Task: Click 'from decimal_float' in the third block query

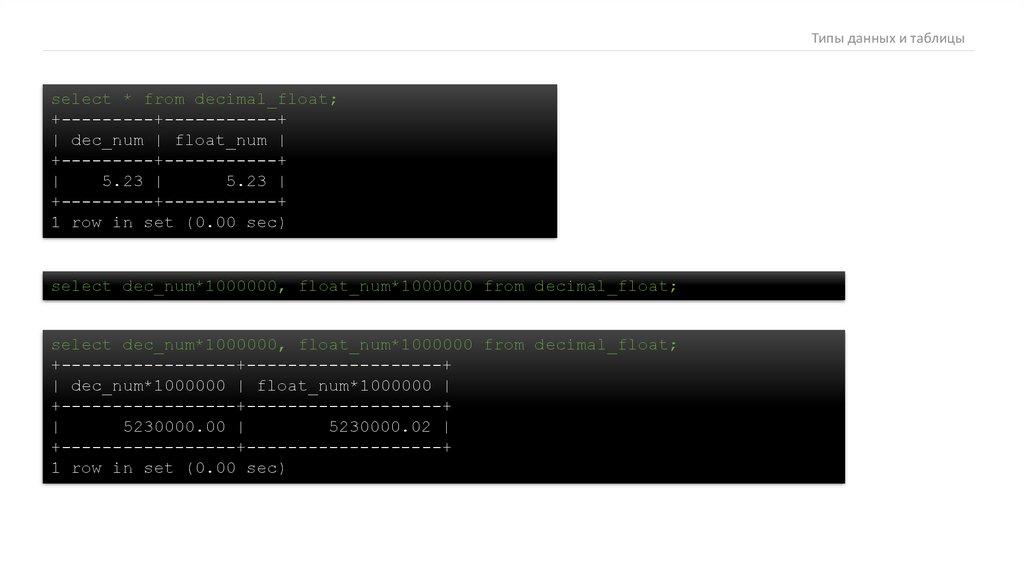Action: [x=576, y=345]
